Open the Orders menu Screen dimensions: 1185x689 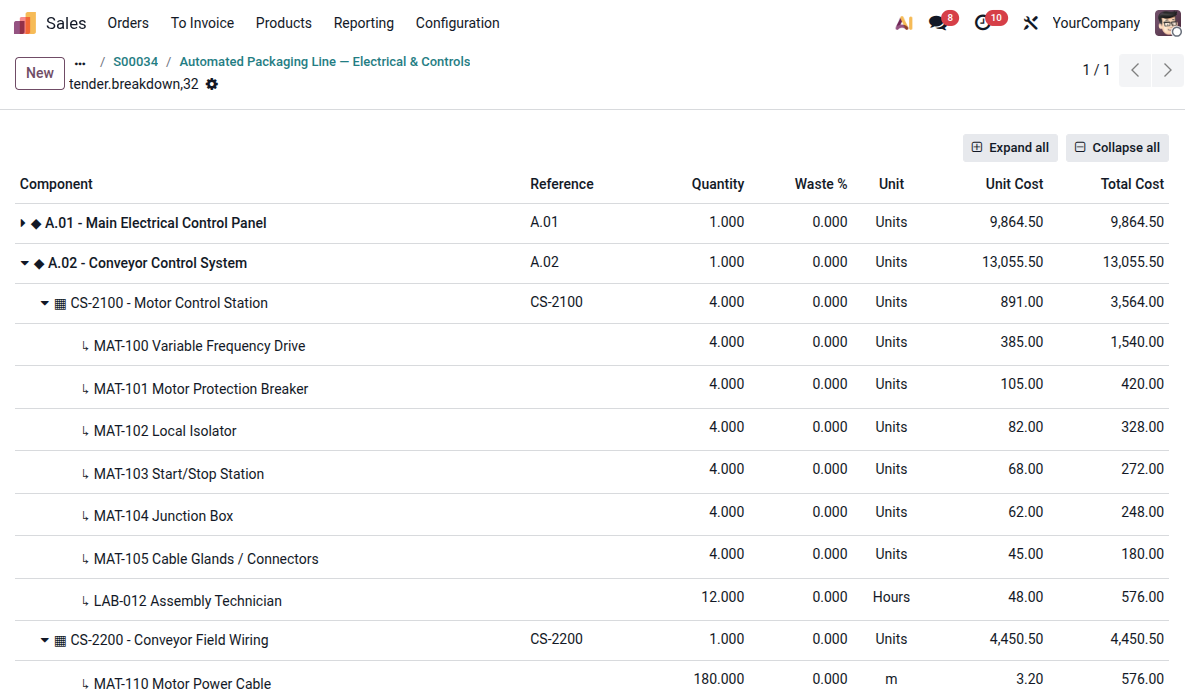pyautogui.click(x=128, y=23)
